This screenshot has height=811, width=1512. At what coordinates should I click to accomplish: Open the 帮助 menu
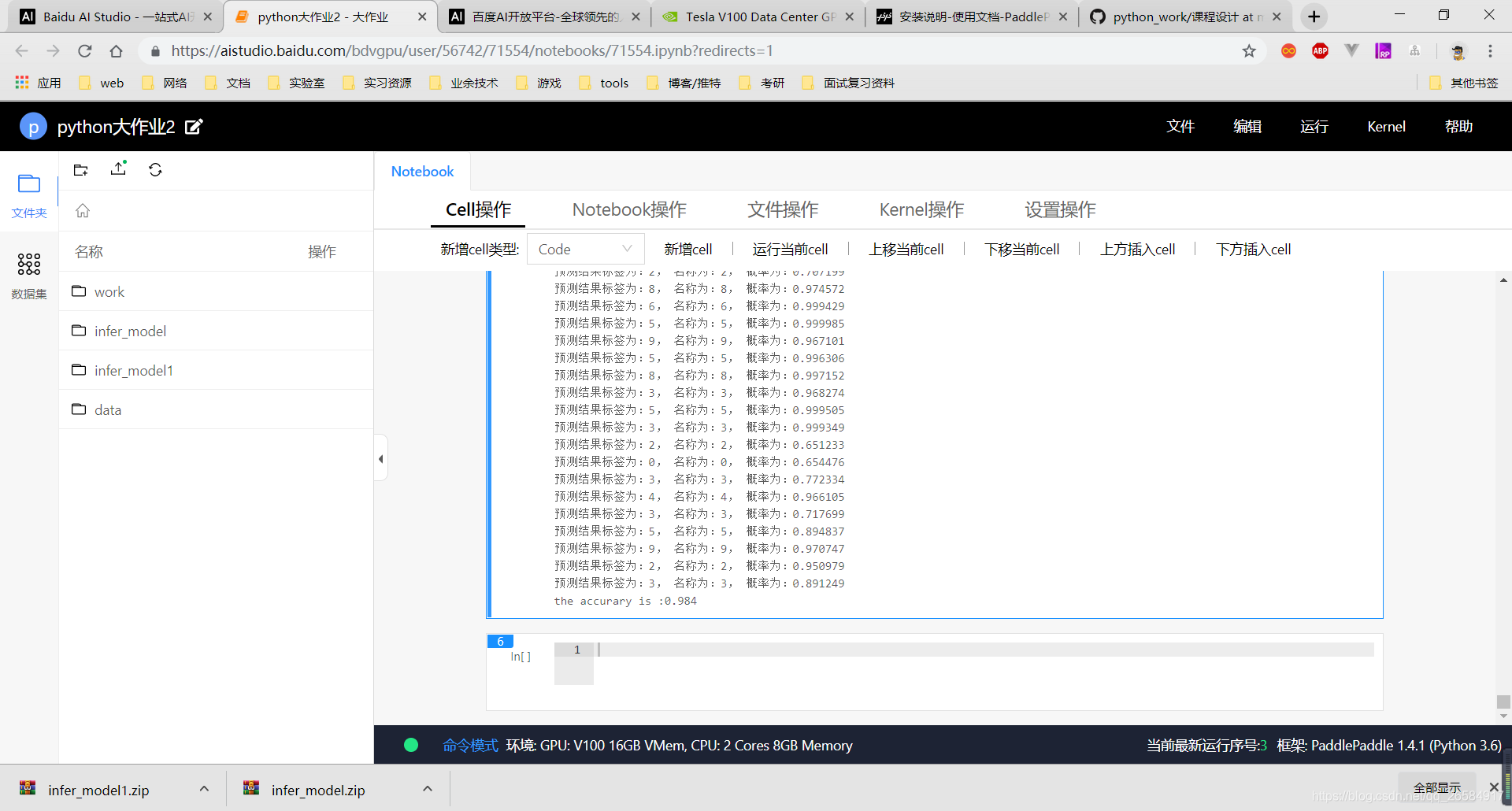click(1458, 127)
